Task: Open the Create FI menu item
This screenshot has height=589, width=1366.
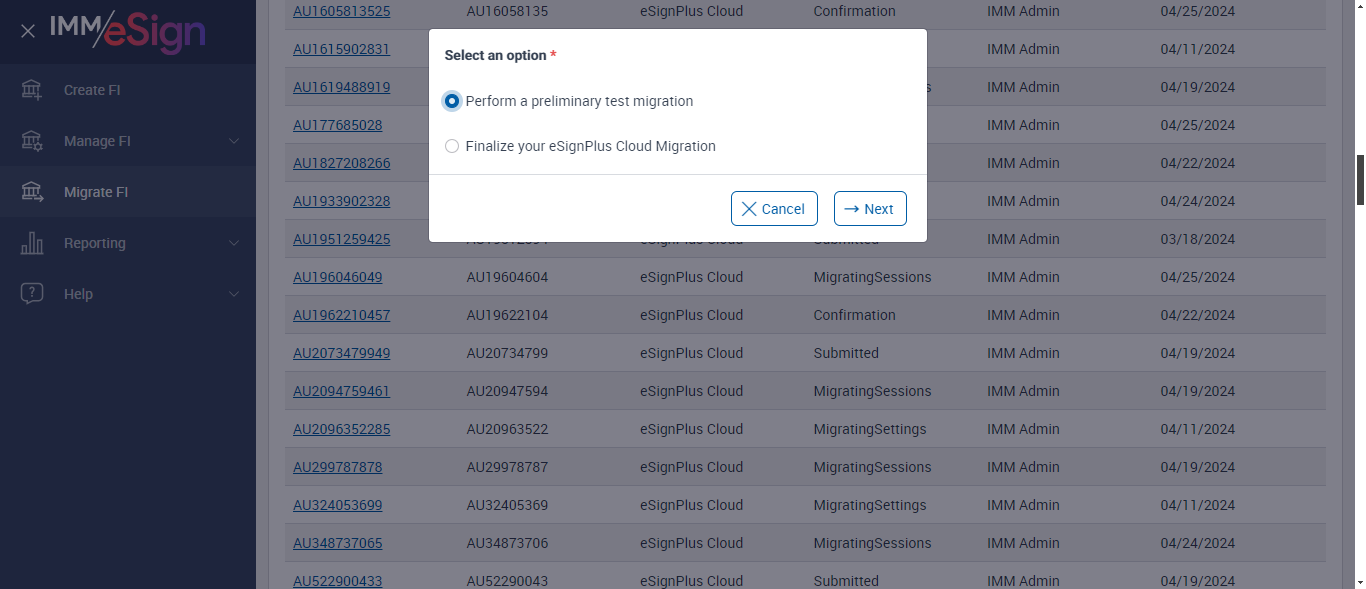Action: 92,90
